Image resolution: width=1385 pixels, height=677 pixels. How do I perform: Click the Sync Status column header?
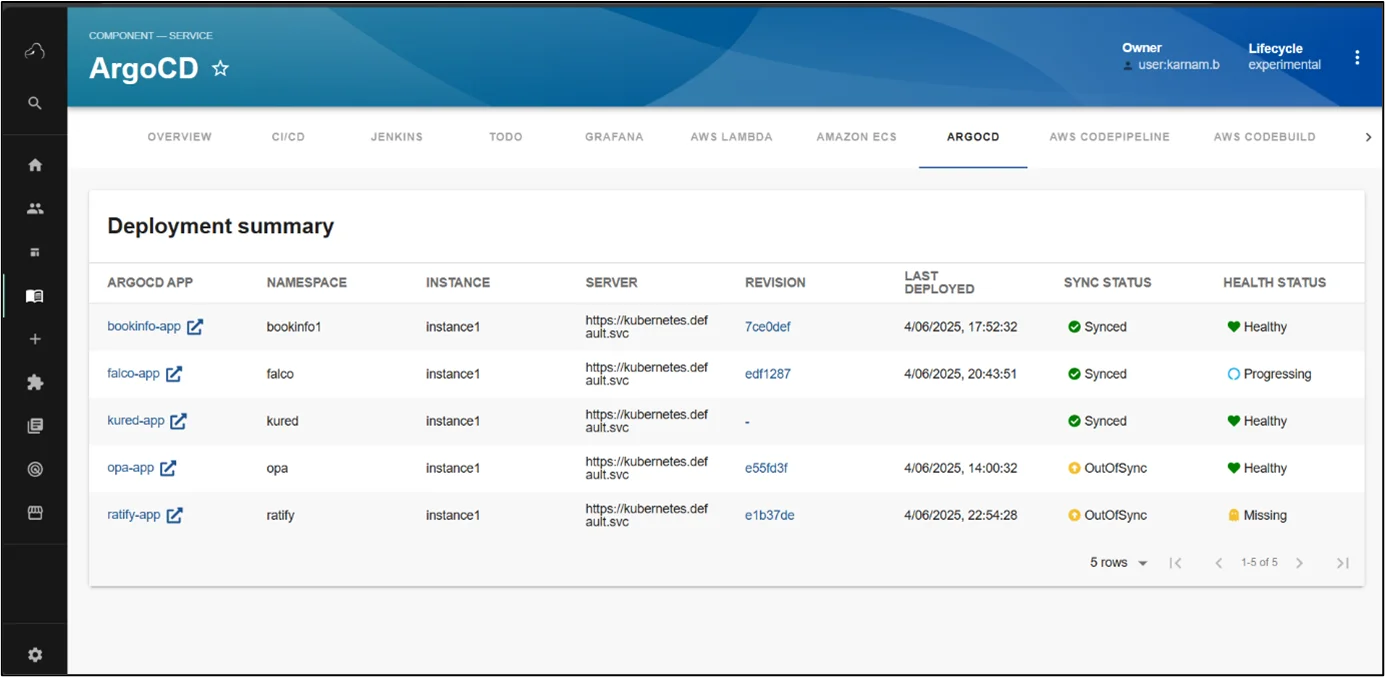1107,283
